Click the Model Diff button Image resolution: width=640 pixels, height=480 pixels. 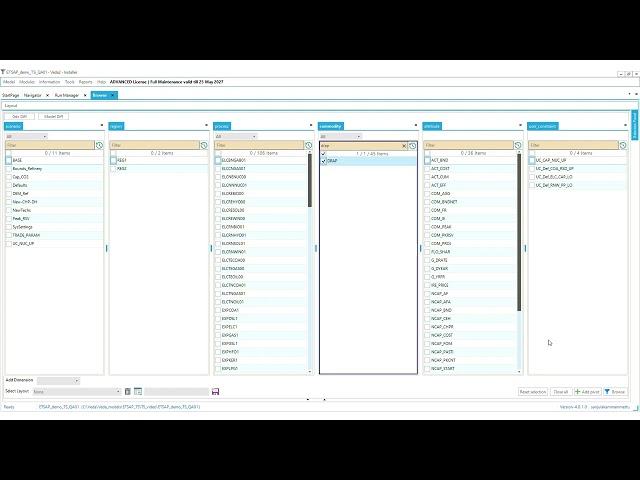[x=53, y=116]
